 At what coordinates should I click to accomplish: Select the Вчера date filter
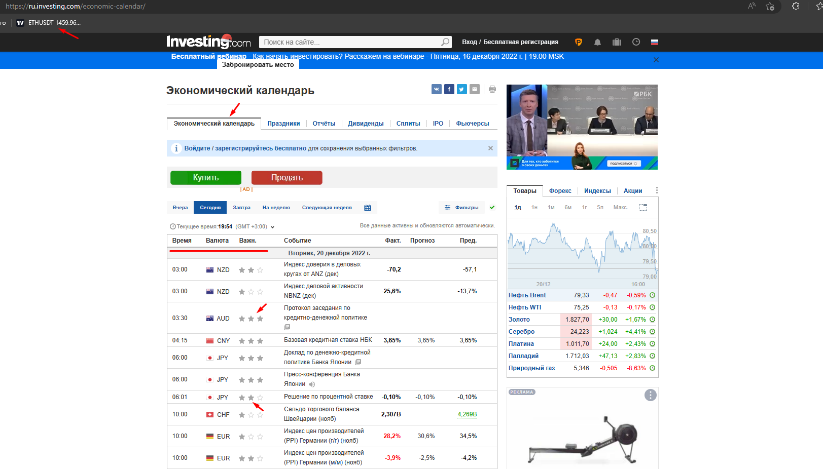(180, 208)
